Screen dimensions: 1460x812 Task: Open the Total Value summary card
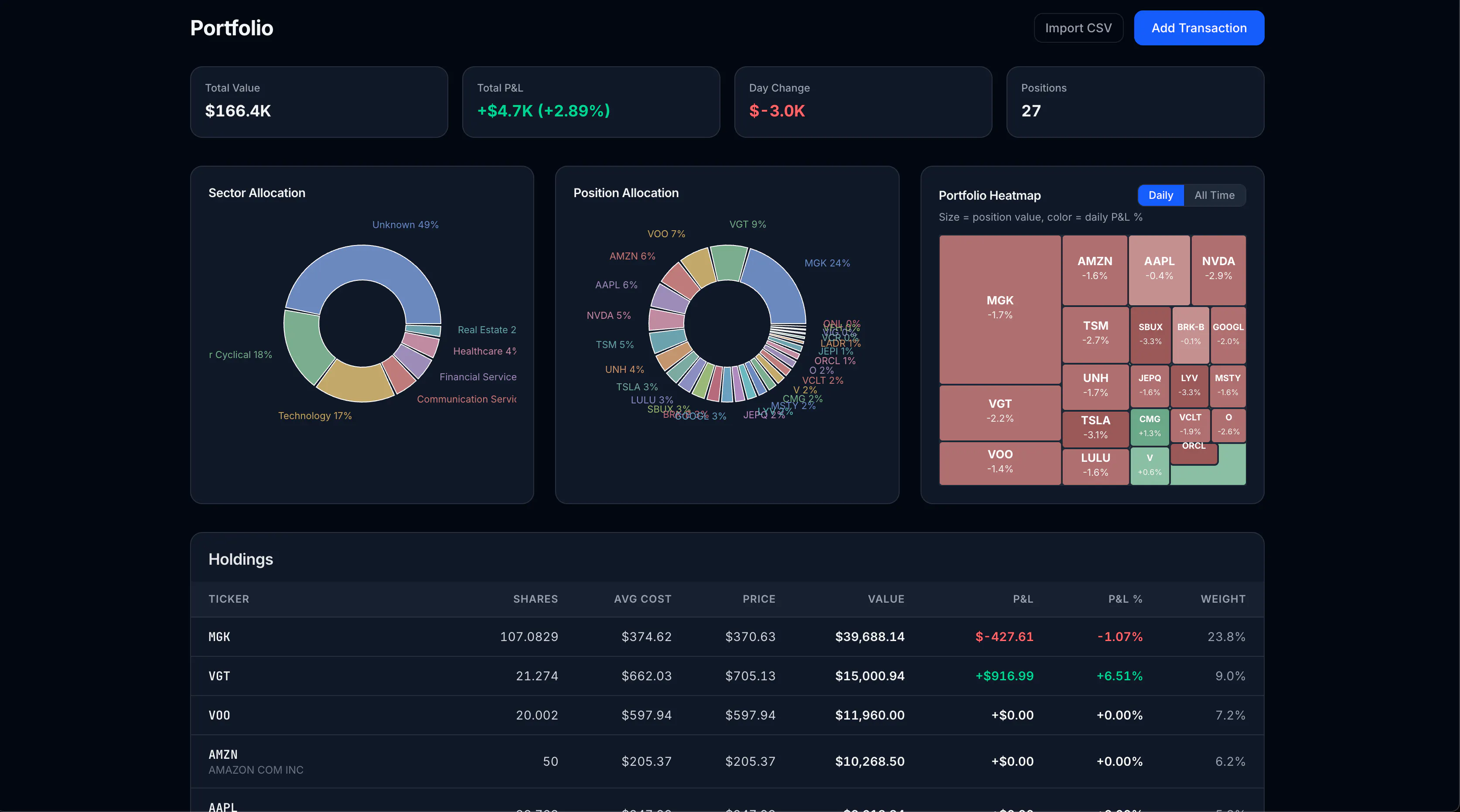(319, 102)
